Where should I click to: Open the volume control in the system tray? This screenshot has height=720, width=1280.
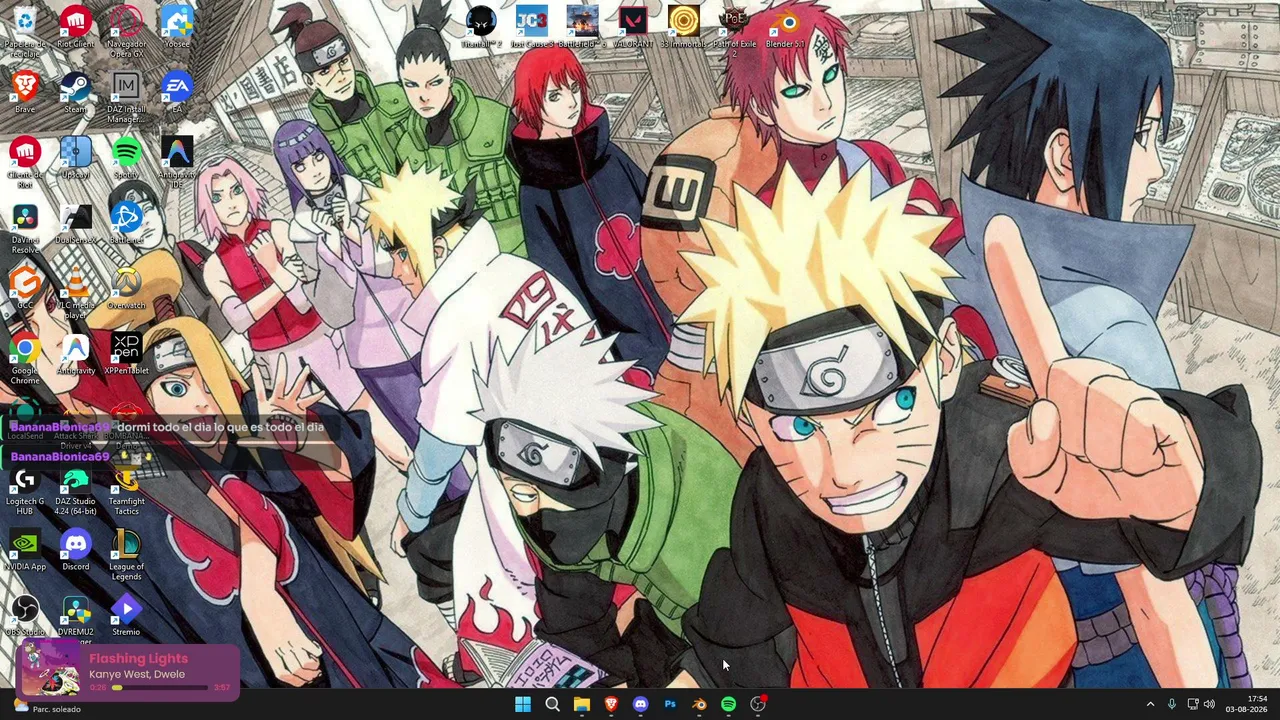click(1210, 704)
